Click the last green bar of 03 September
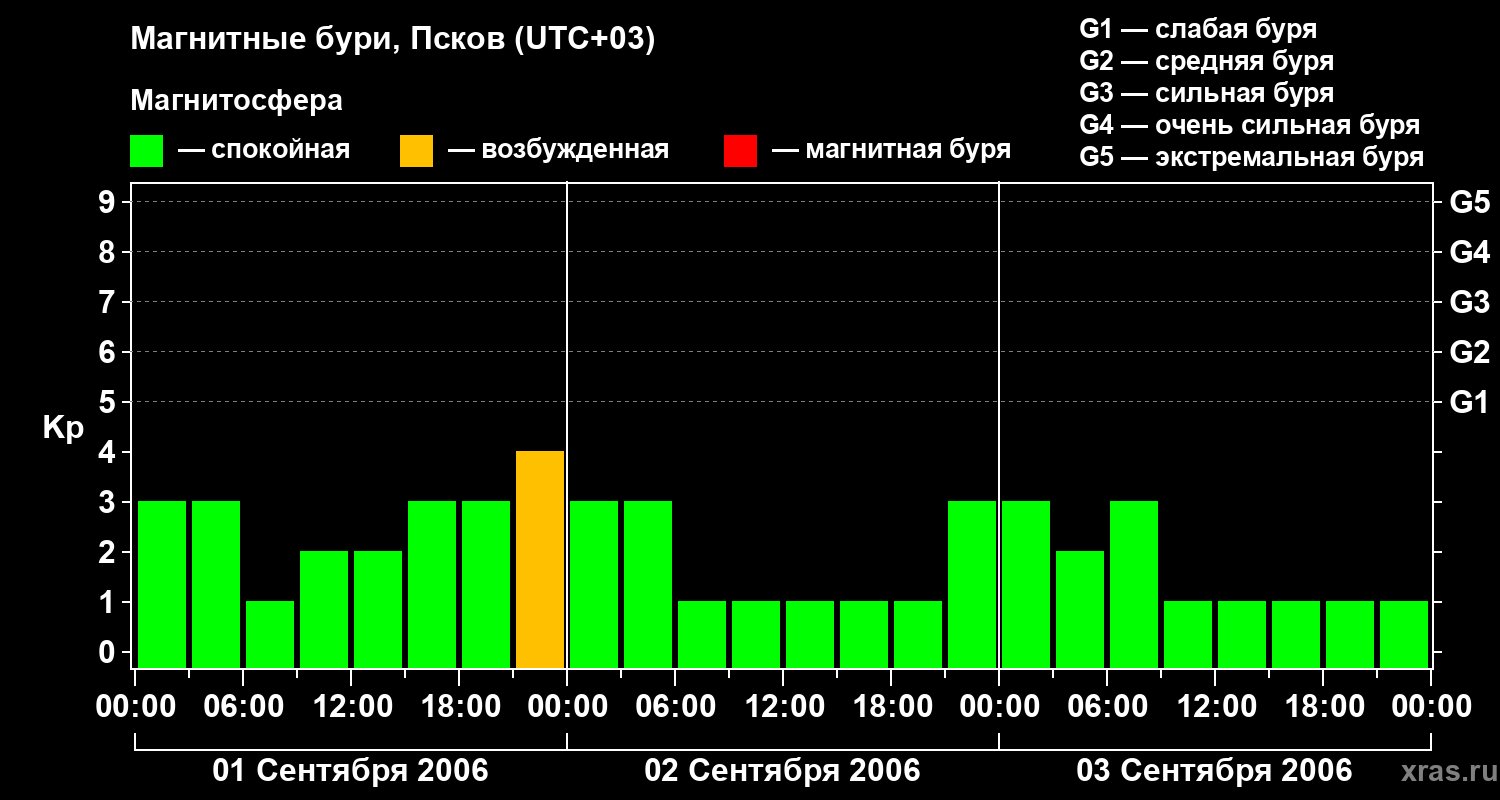The width and height of the screenshot is (1500, 800). tap(1404, 634)
